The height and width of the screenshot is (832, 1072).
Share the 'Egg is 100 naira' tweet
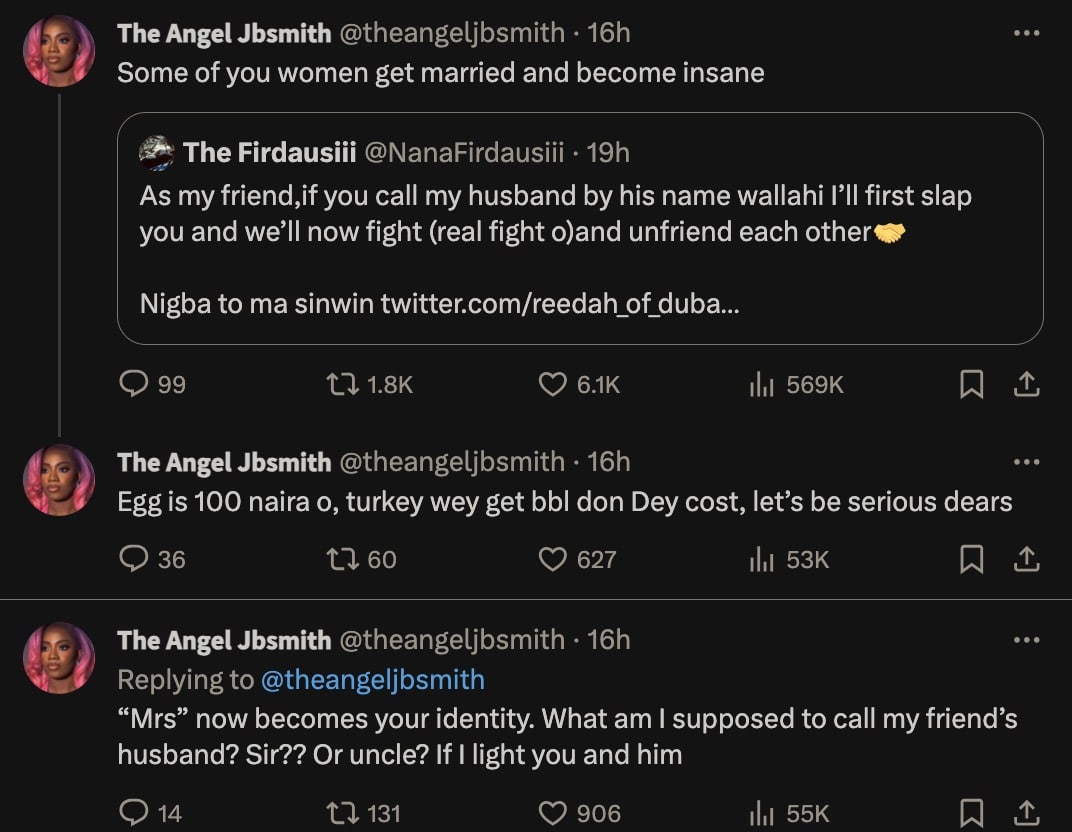[x=1028, y=560]
